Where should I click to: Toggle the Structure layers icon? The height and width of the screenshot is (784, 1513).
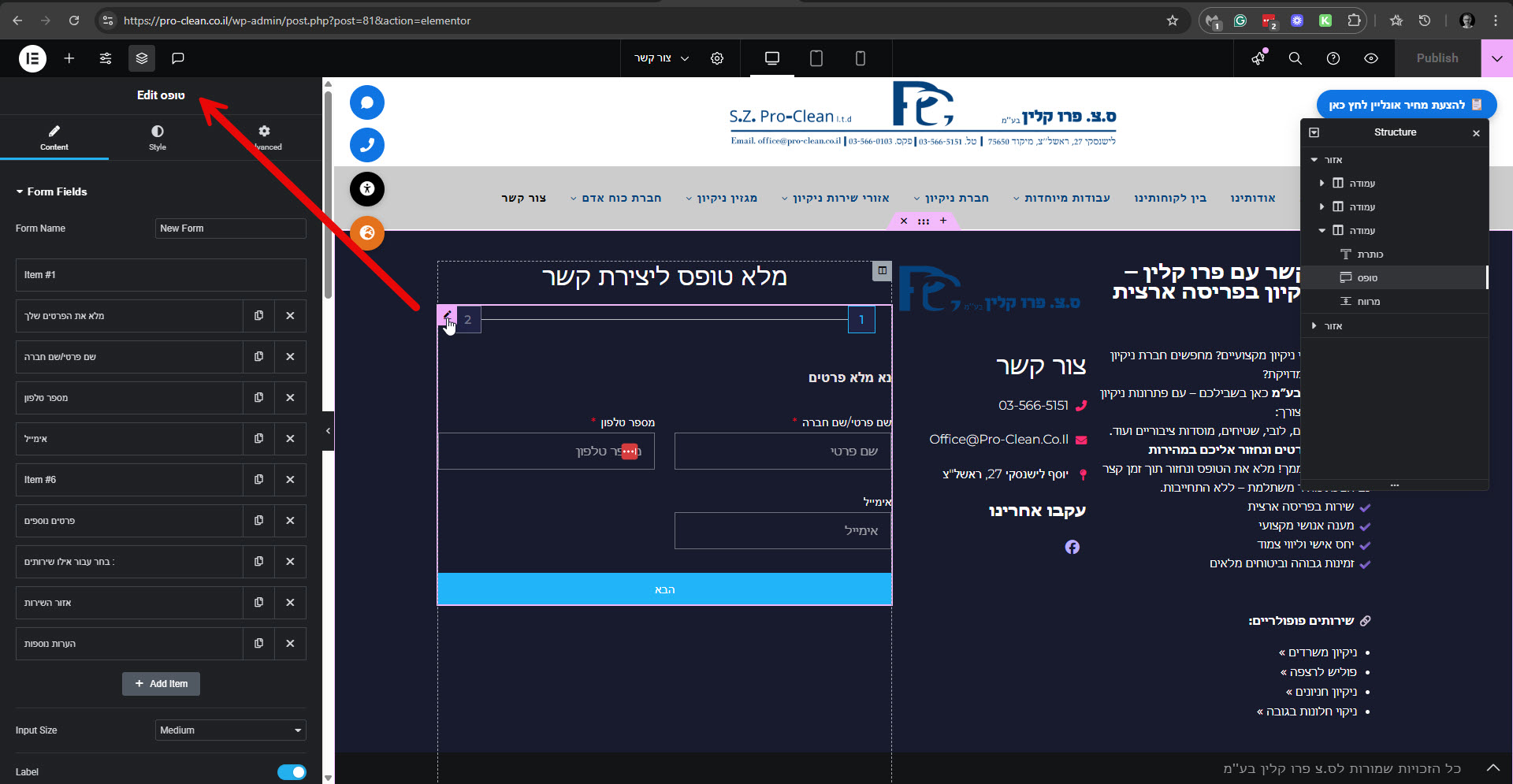pyautogui.click(x=142, y=58)
